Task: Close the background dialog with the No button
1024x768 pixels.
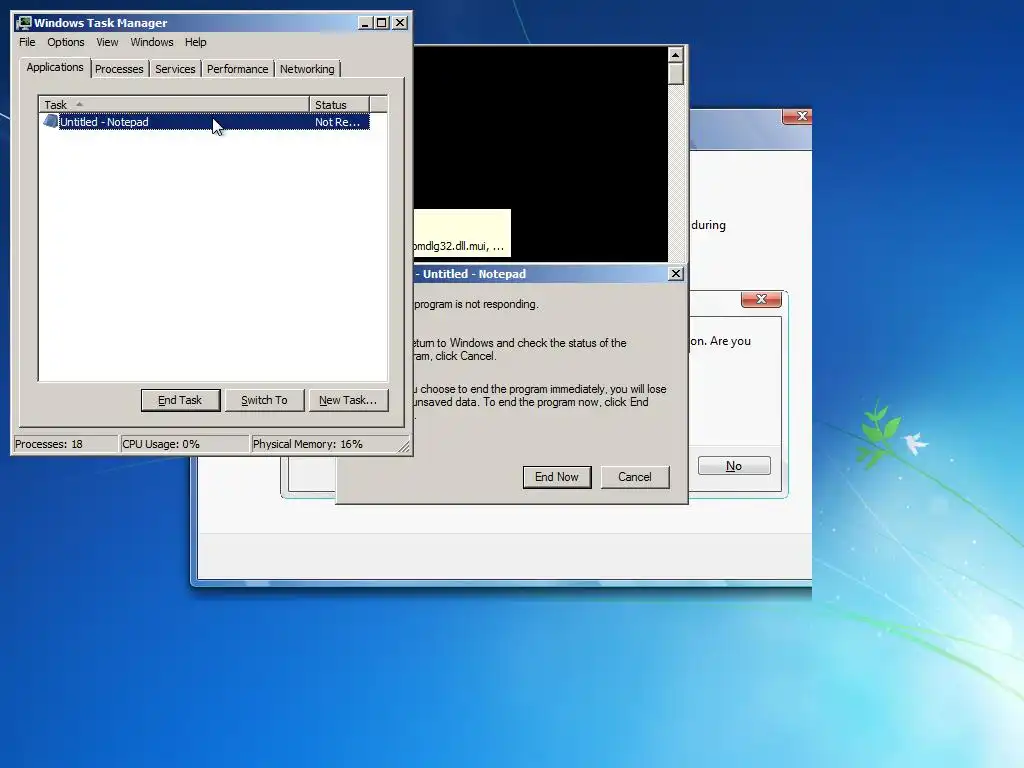Action: 761,299
